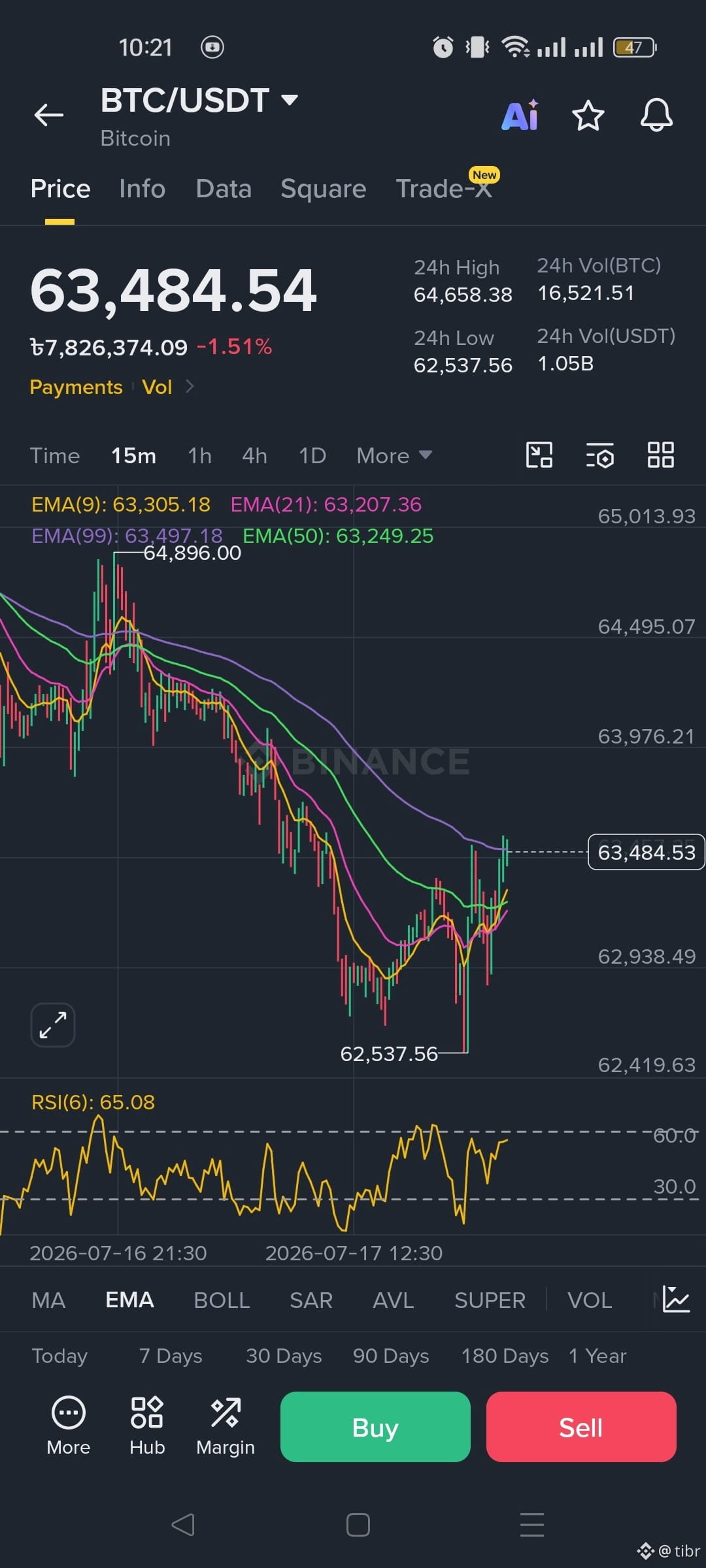This screenshot has width=706, height=1568.
Task: Tap the RSI(6) 65.08 label
Action: coord(93,1102)
